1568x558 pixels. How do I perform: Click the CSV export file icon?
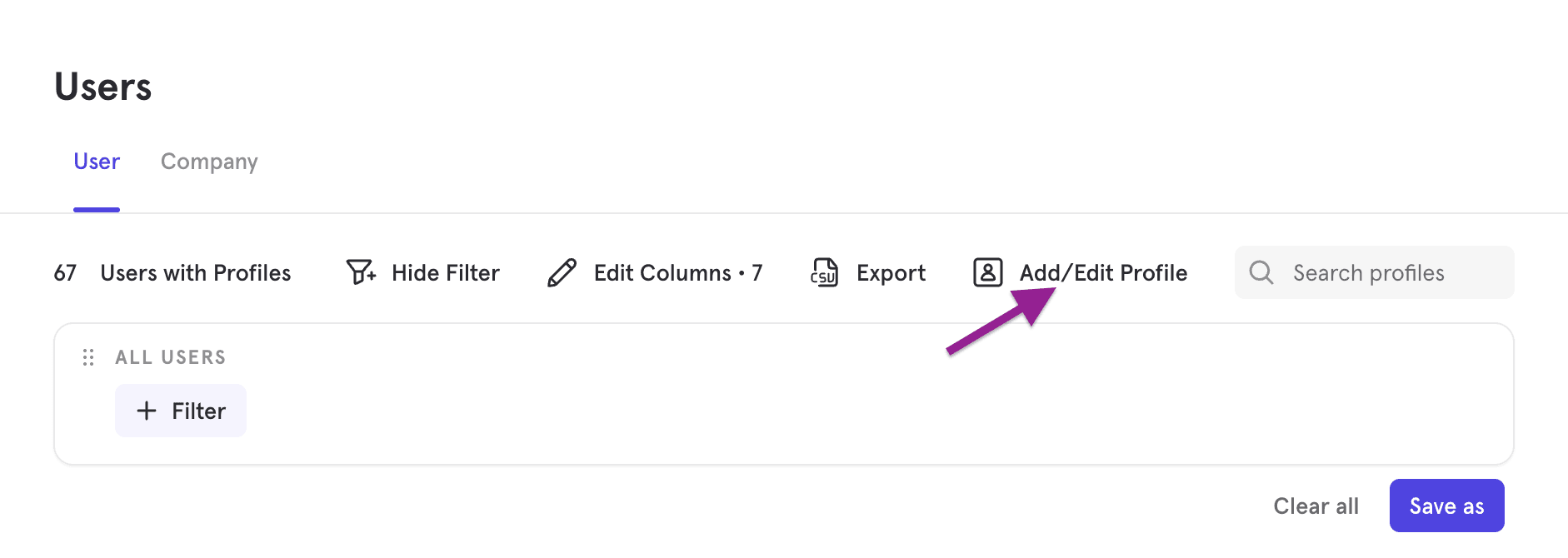[x=824, y=272]
